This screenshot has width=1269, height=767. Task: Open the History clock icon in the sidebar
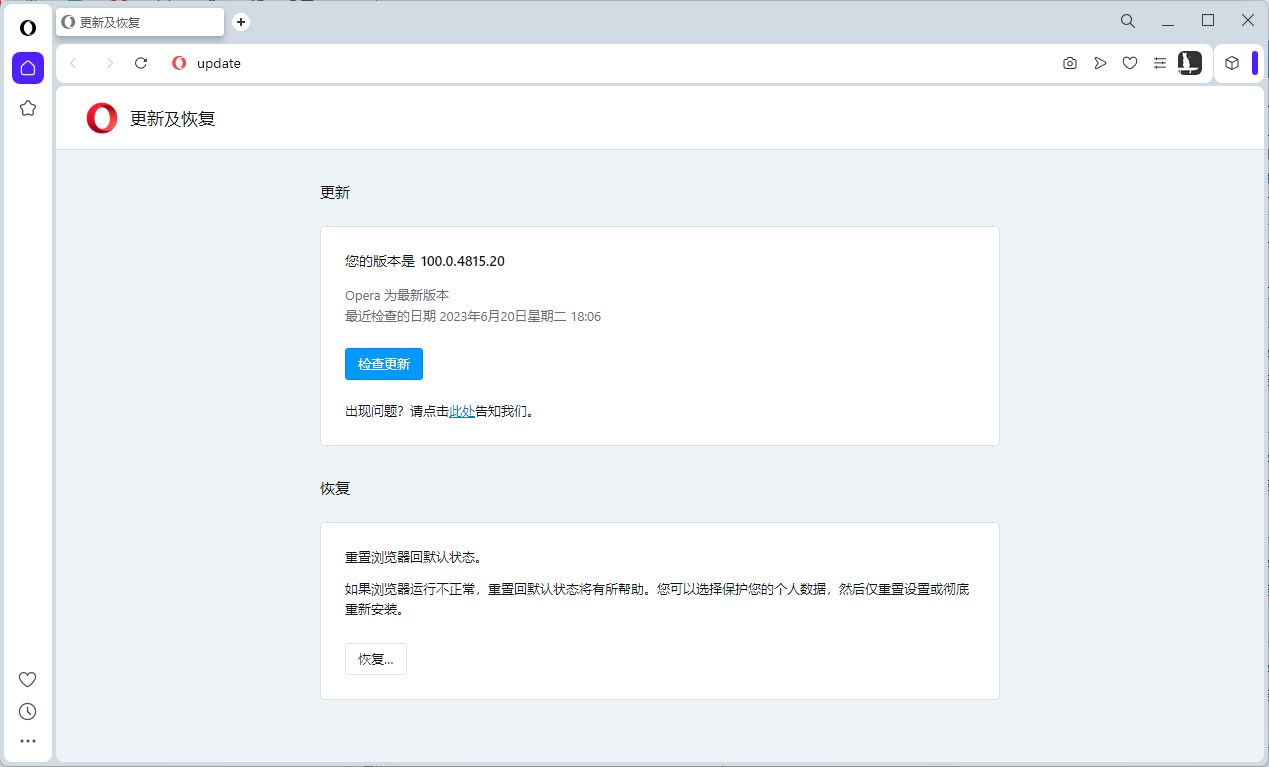click(x=28, y=711)
